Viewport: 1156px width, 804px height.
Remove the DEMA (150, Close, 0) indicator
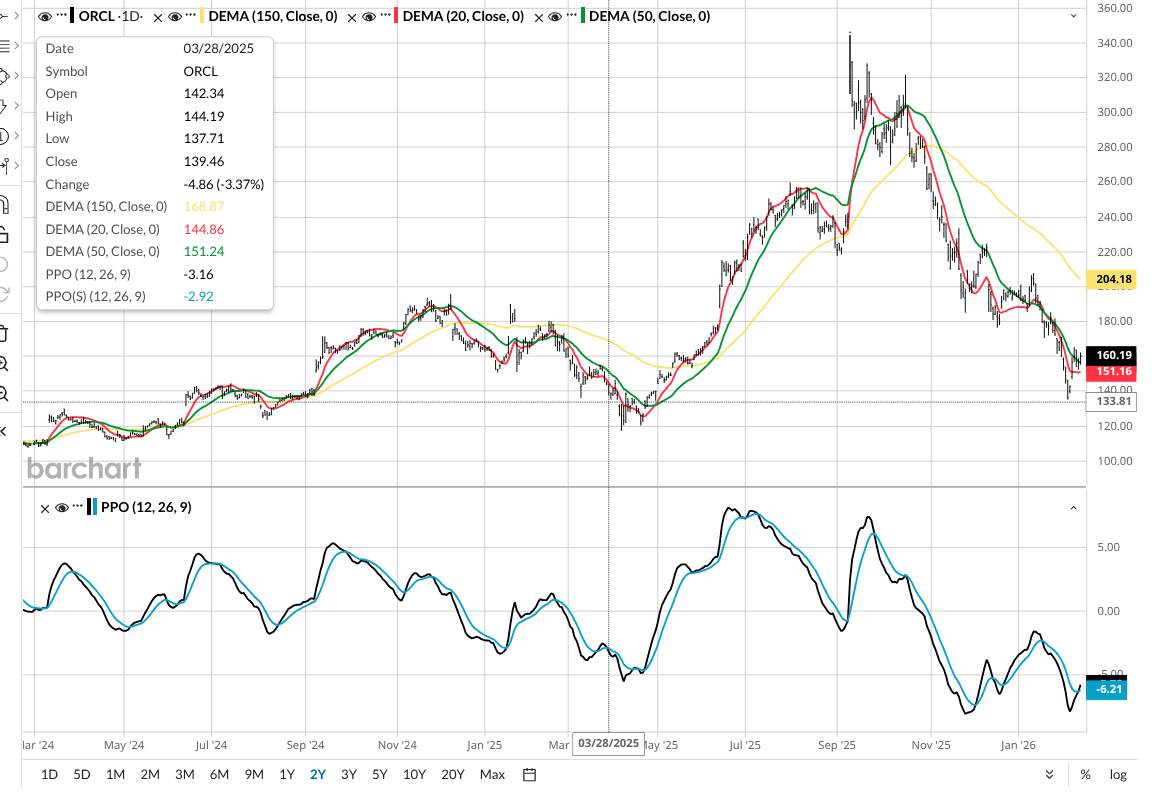[158, 17]
